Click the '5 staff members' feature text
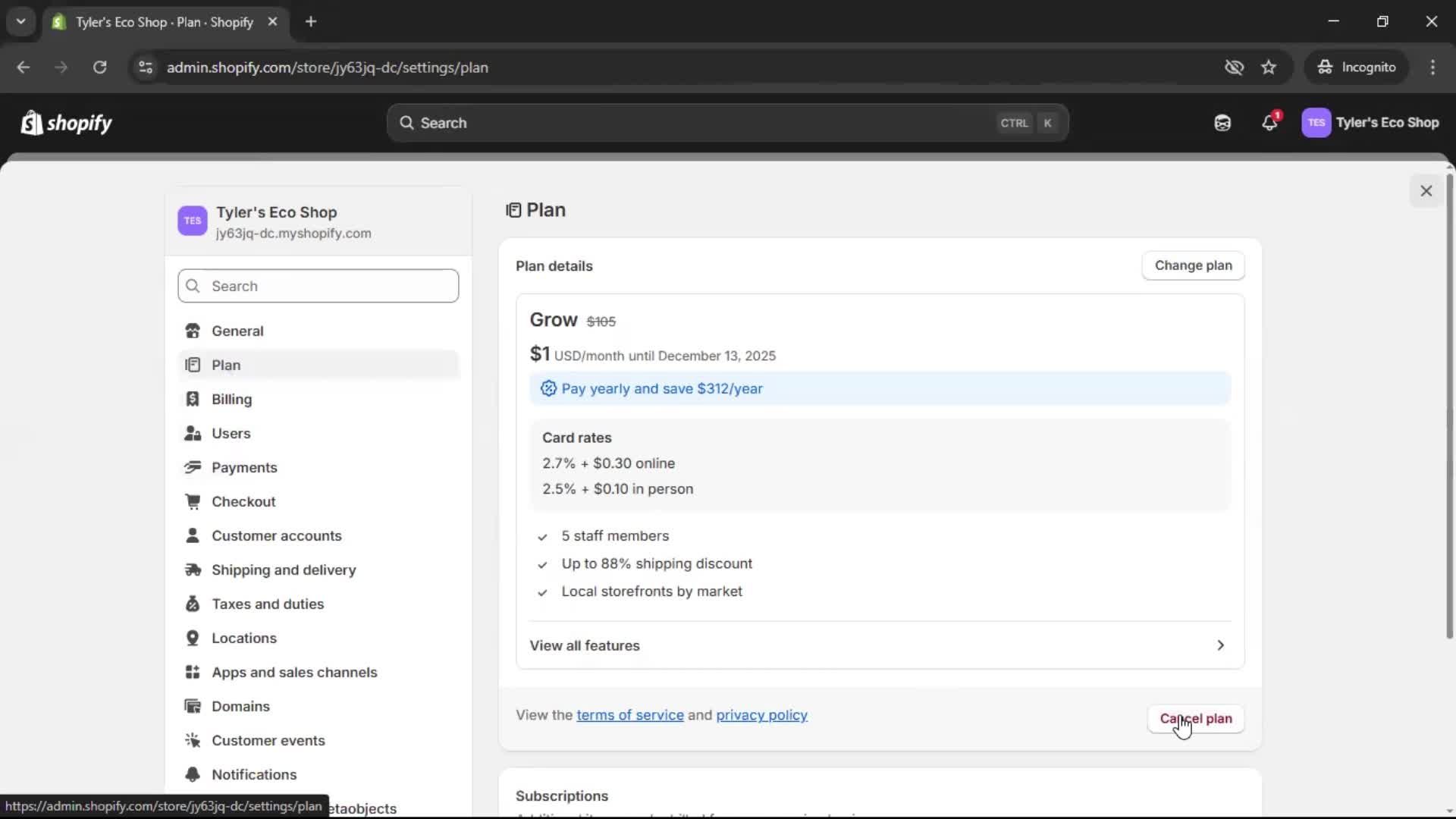Screen dimensions: 1456x819 615,536
